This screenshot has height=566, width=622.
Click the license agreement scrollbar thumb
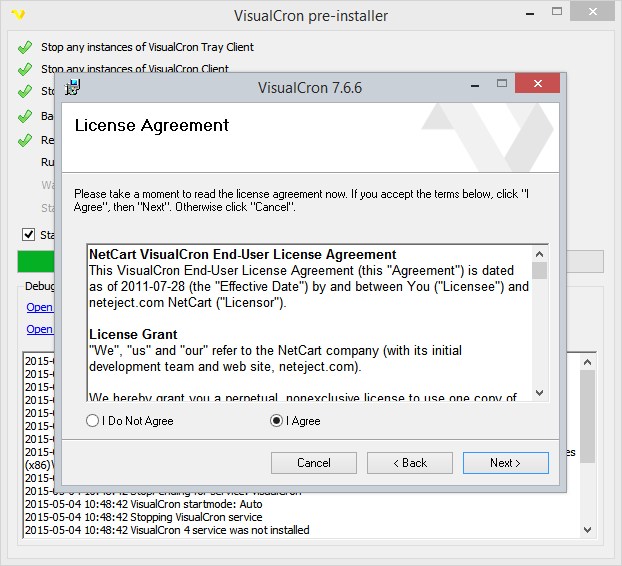point(540,271)
